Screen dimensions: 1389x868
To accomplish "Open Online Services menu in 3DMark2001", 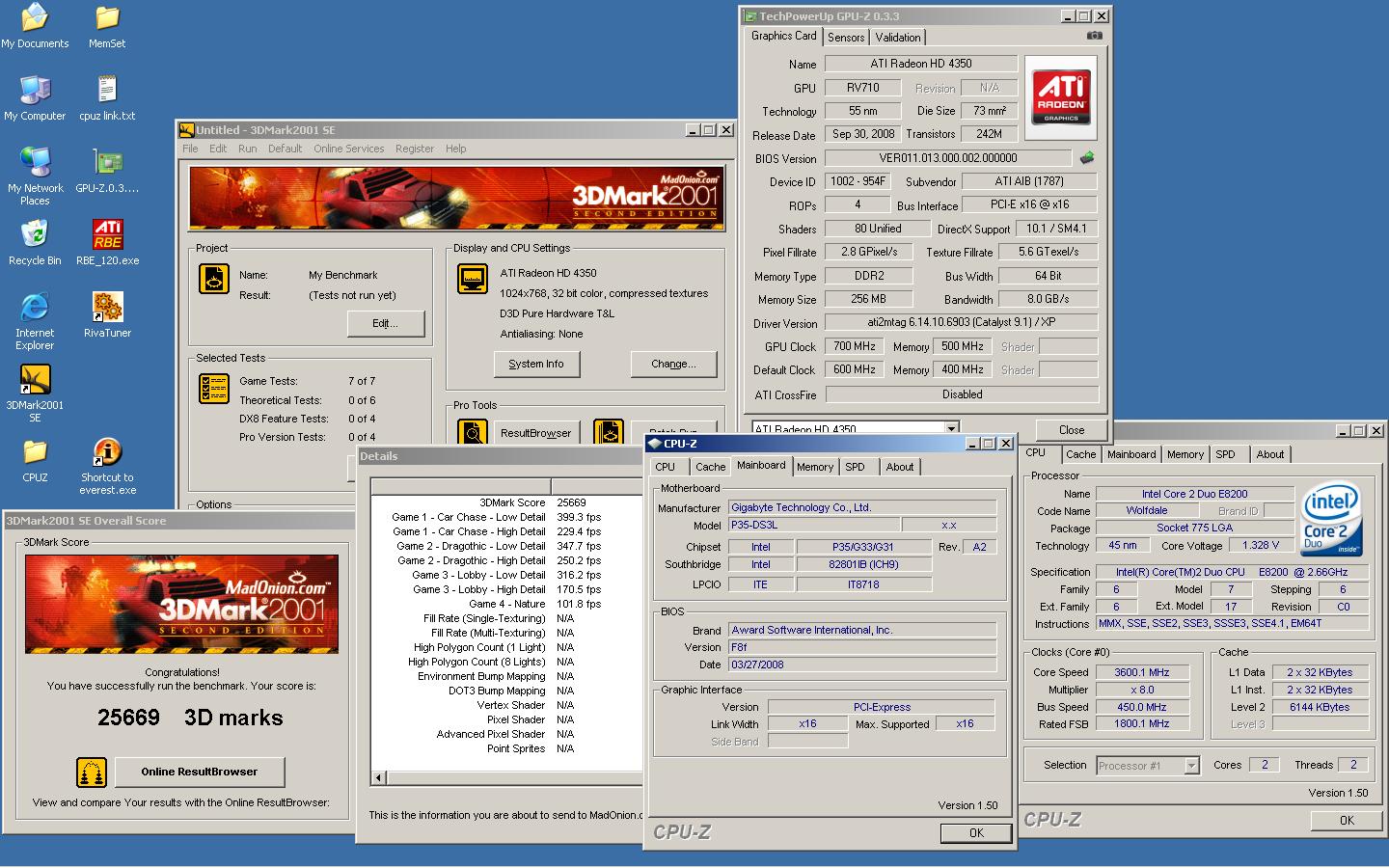I will (x=348, y=149).
